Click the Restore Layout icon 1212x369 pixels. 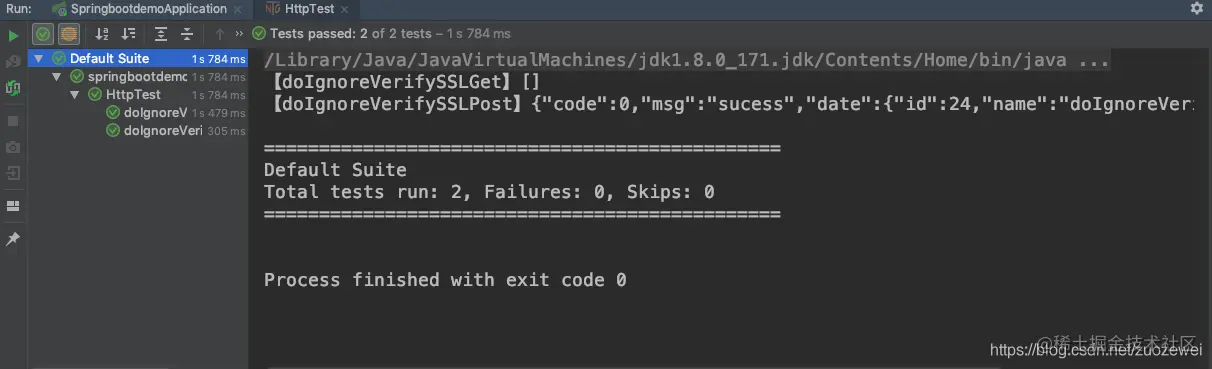(13, 206)
